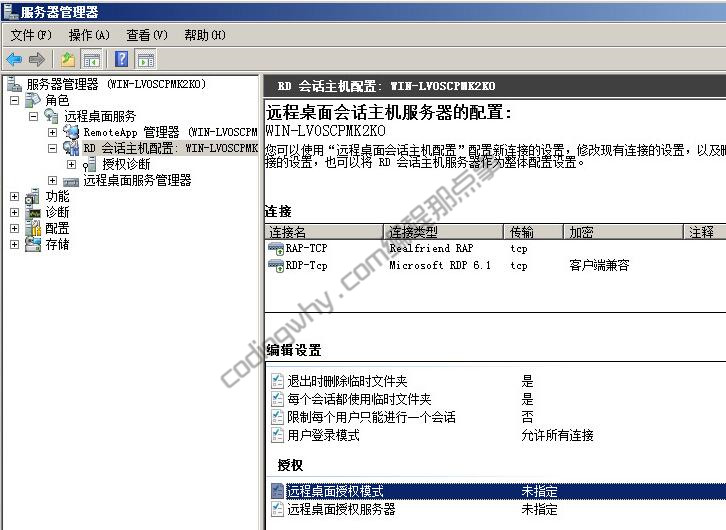Click the 授权诊断 tree icon
Screen dimensions: 726x530
[x=89, y=164]
